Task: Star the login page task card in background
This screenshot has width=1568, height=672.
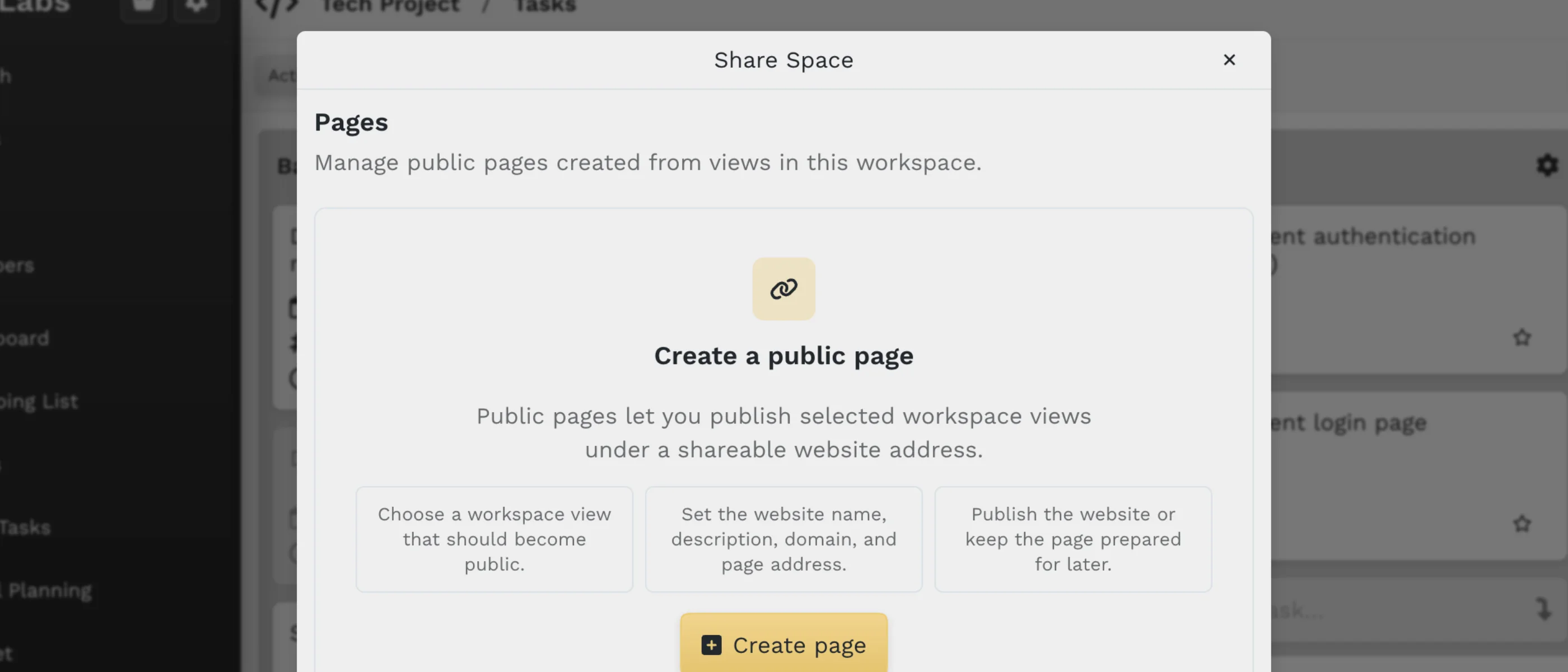Action: coord(1522,524)
